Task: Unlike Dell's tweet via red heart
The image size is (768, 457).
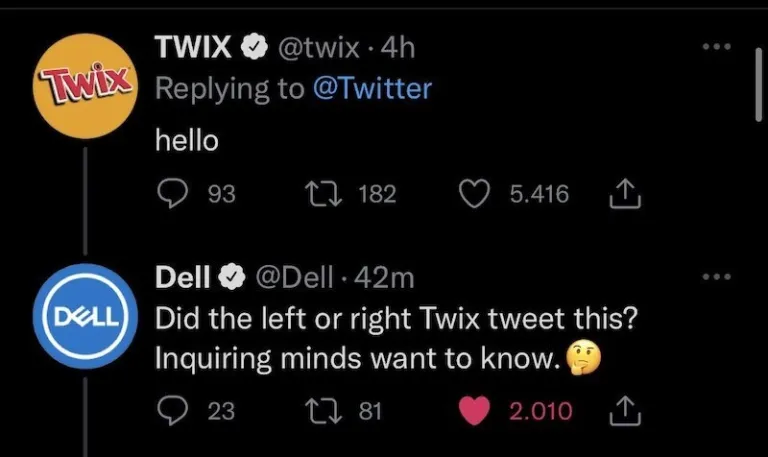Action: [475, 410]
